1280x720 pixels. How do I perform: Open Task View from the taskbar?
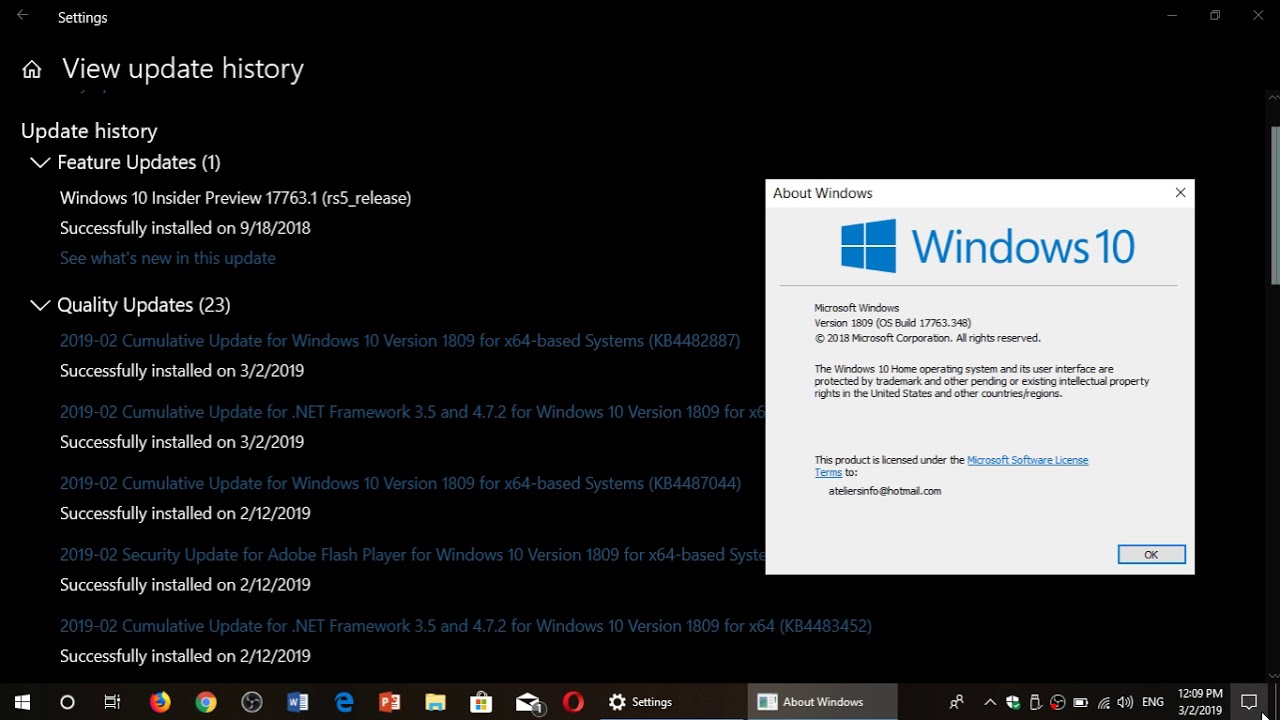pyautogui.click(x=112, y=702)
